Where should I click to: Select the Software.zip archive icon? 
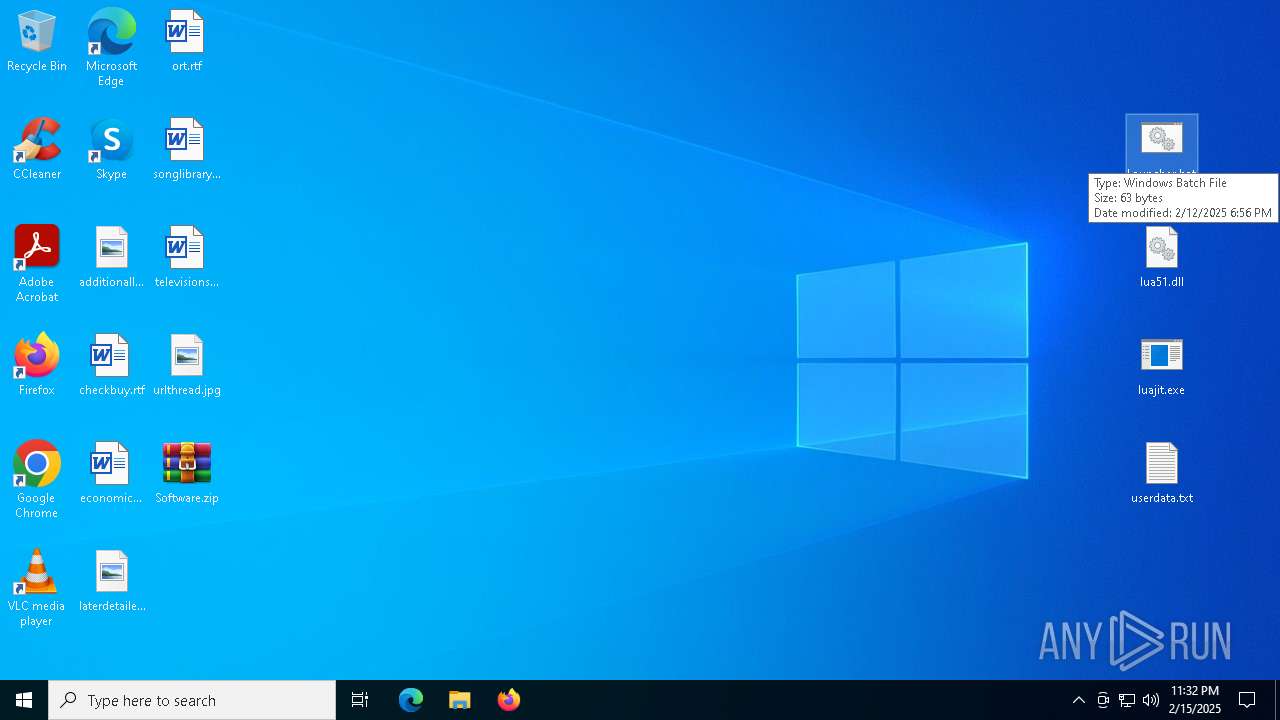click(186, 473)
